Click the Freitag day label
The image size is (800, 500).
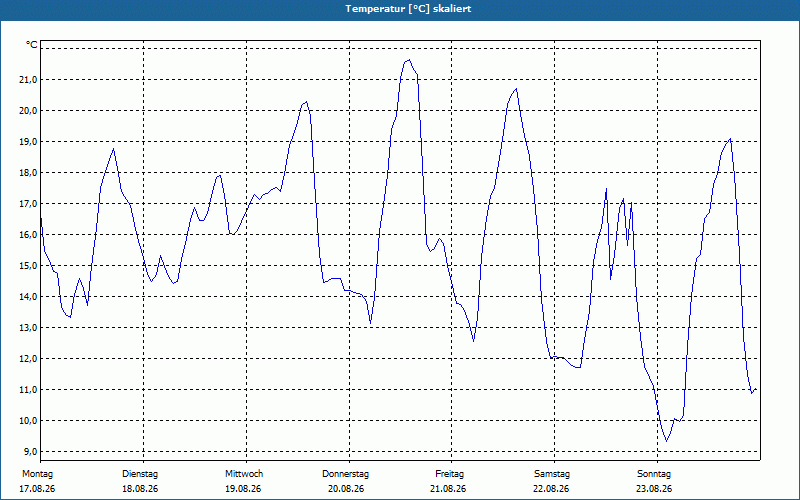pos(449,474)
